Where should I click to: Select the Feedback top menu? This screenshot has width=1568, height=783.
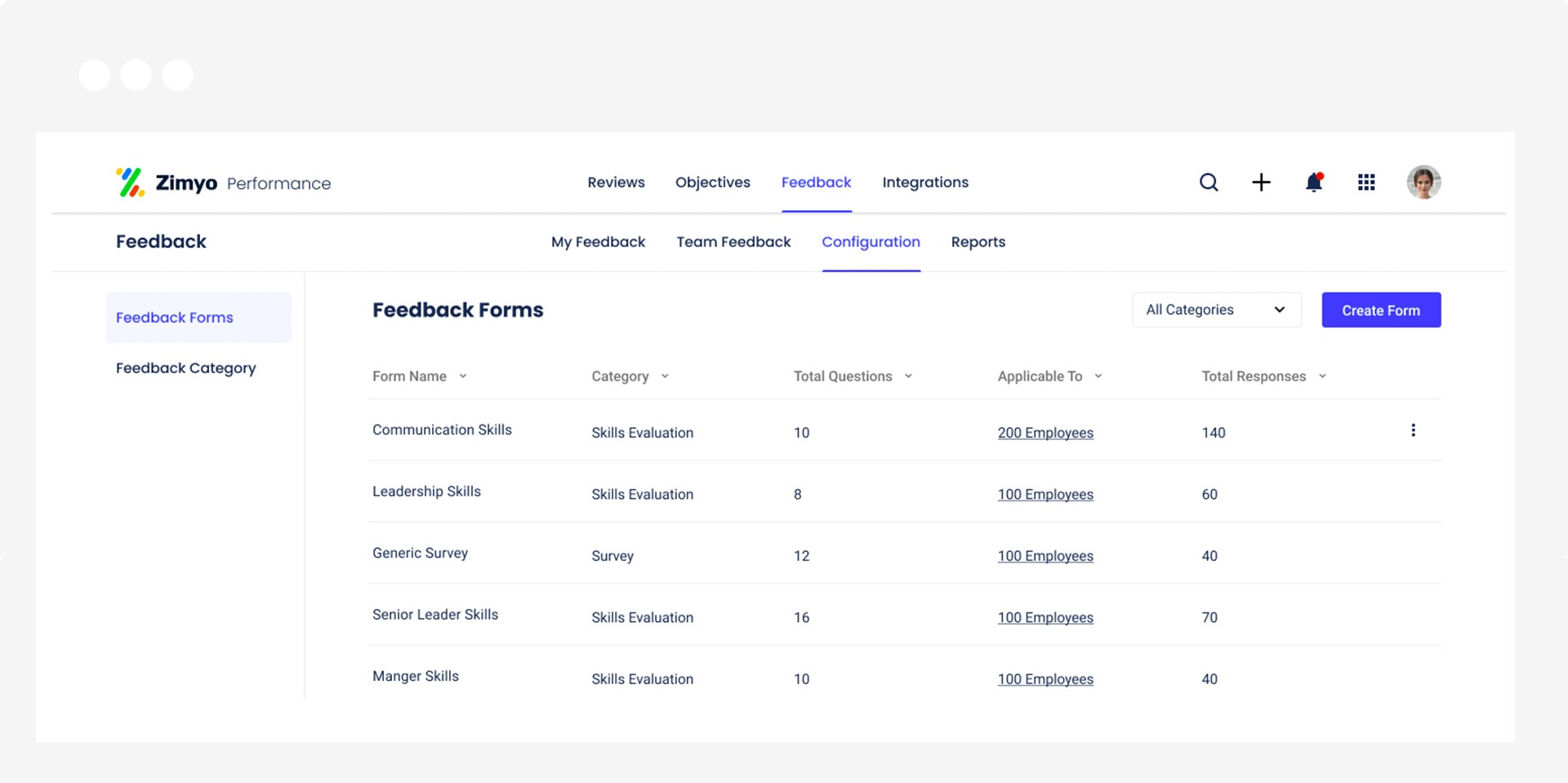816,182
